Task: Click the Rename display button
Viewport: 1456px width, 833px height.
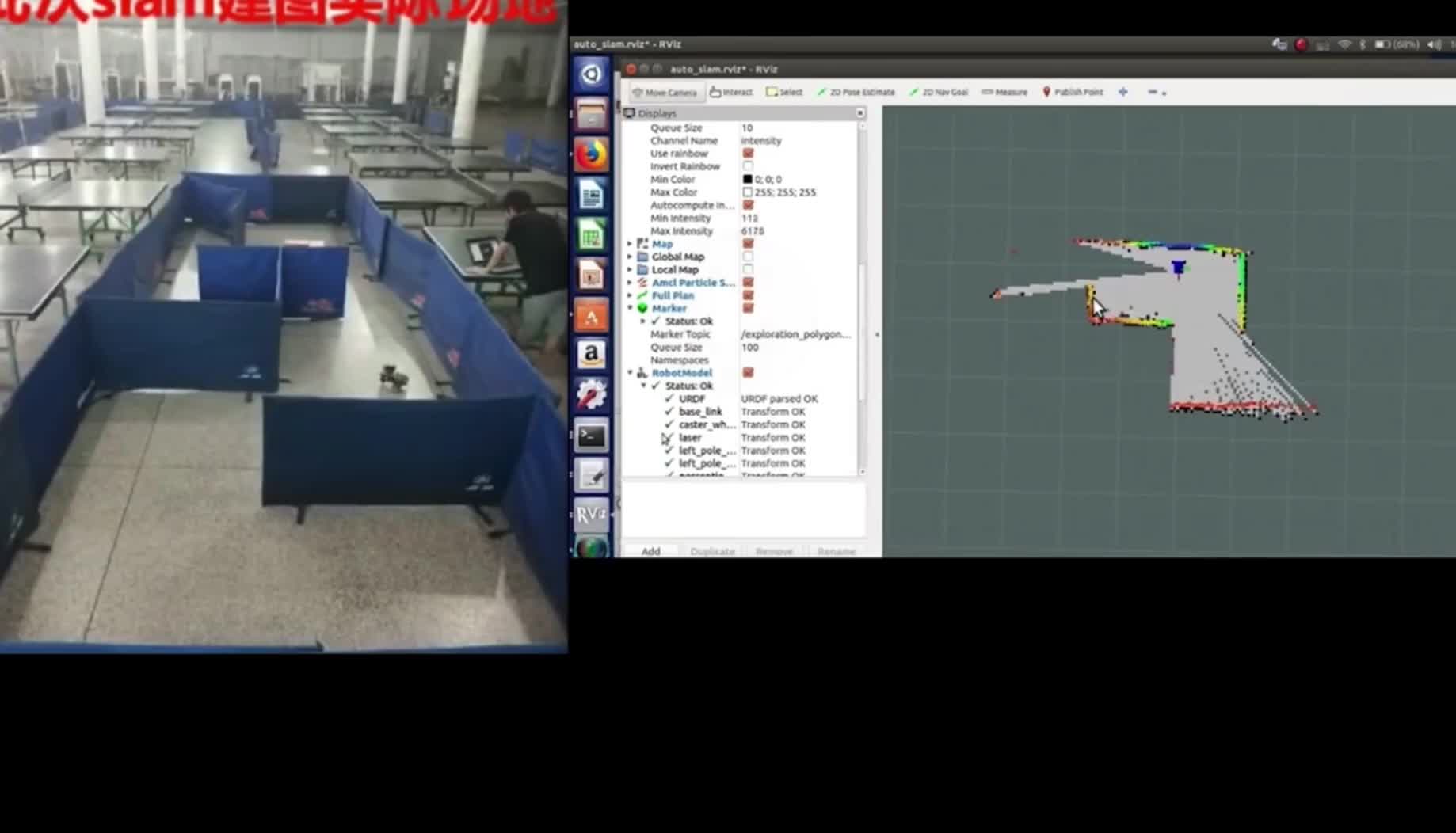Action: [x=836, y=551]
